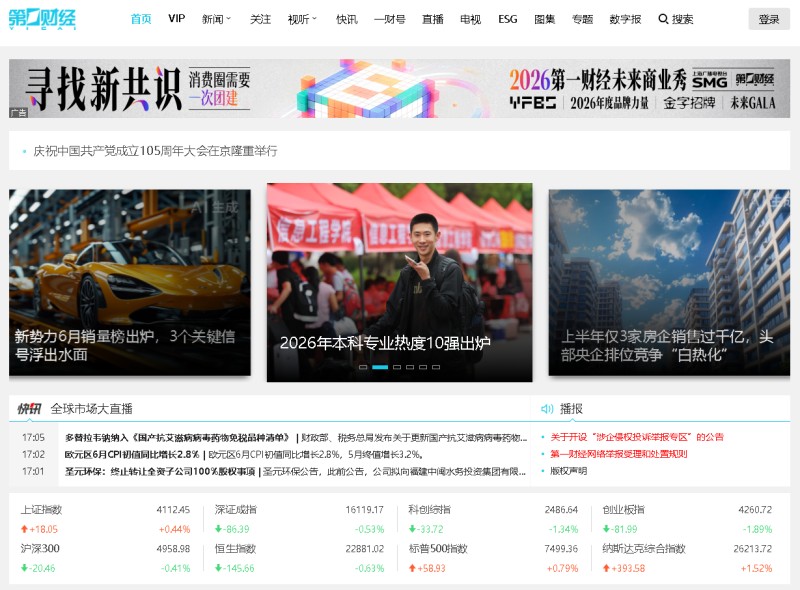This screenshot has height=590, width=800.
Task: Open the 专题 nav item
Action: [582, 19]
